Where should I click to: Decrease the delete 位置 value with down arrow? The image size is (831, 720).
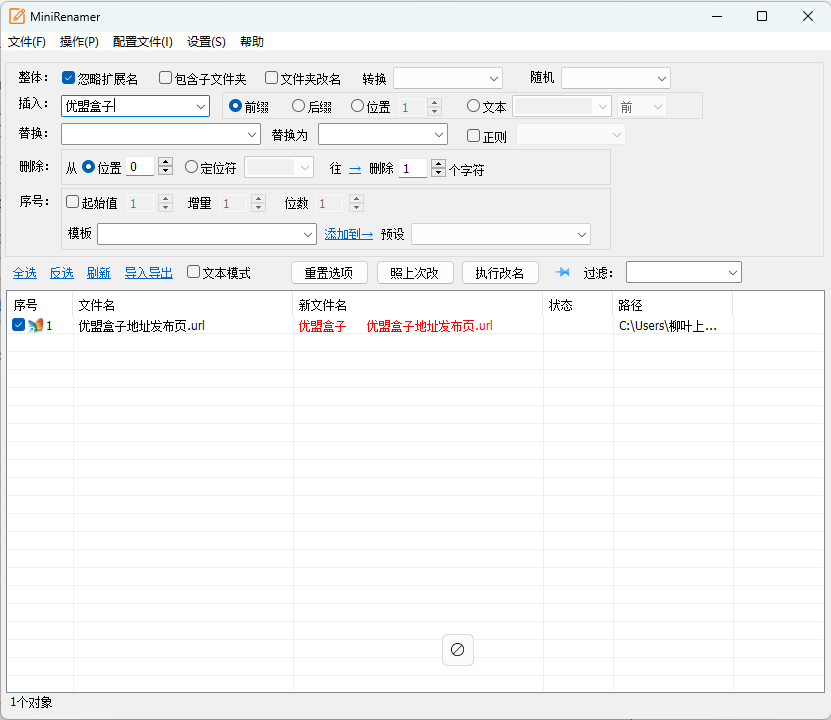coord(165,171)
